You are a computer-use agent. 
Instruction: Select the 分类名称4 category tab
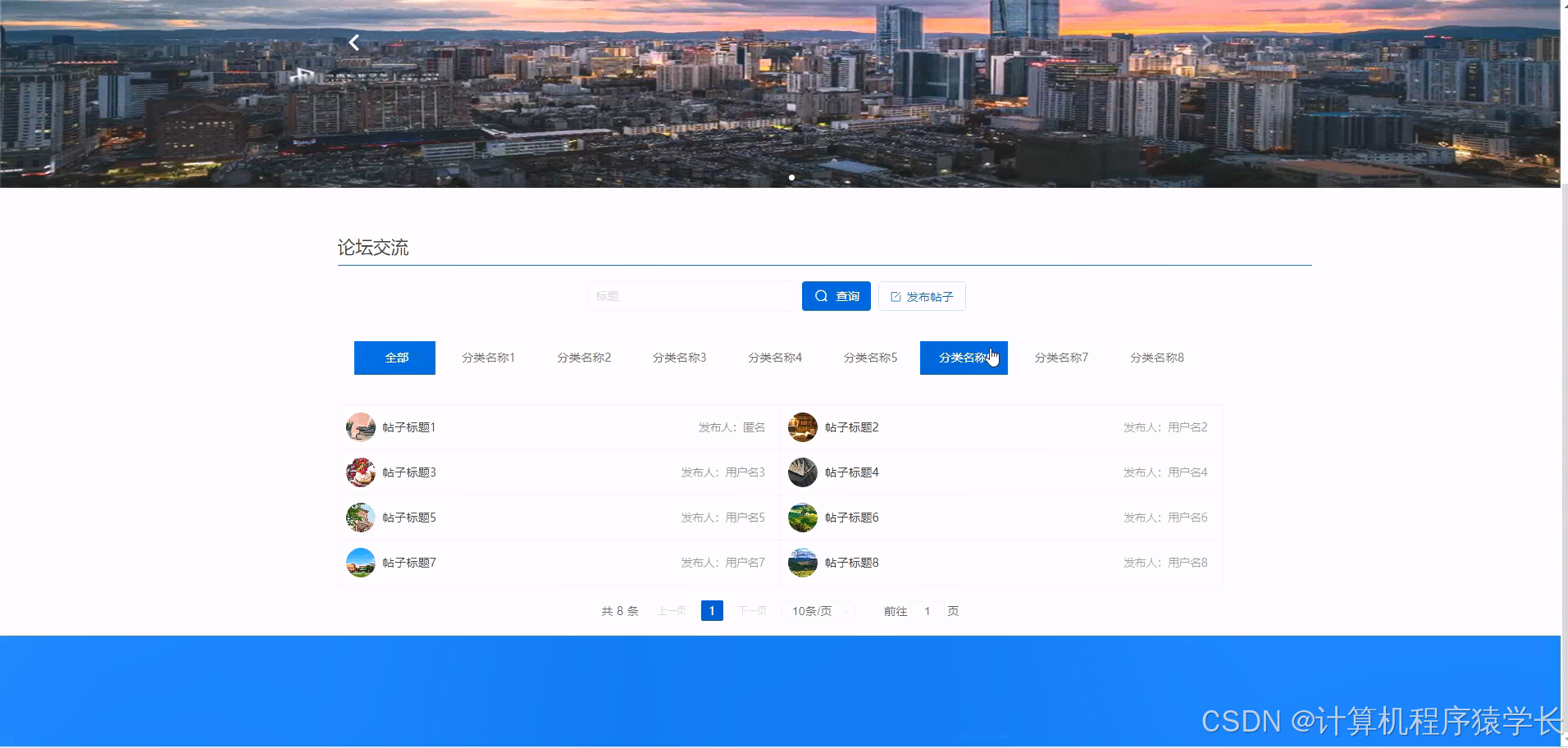coord(774,358)
